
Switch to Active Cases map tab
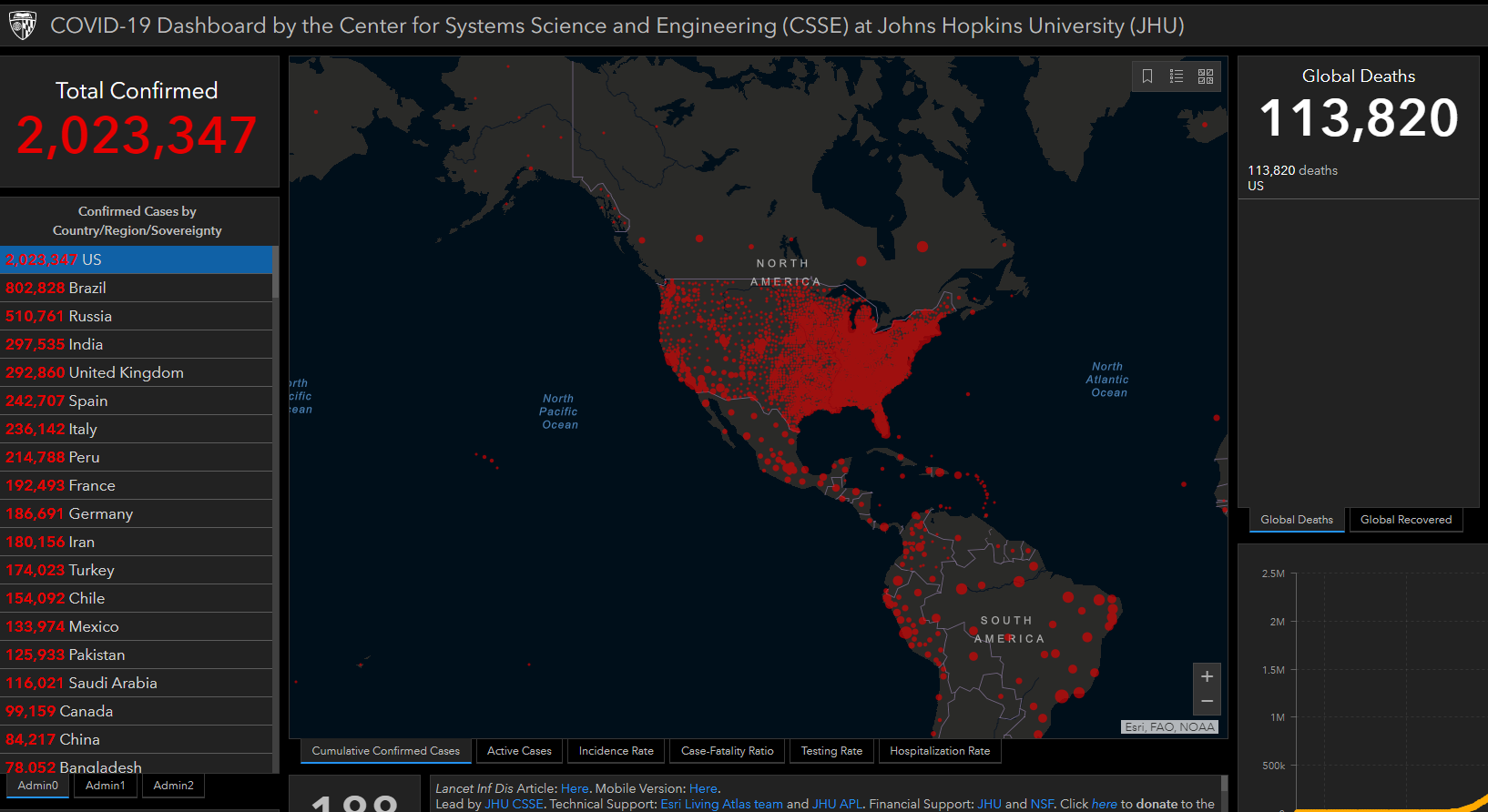(x=519, y=751)
